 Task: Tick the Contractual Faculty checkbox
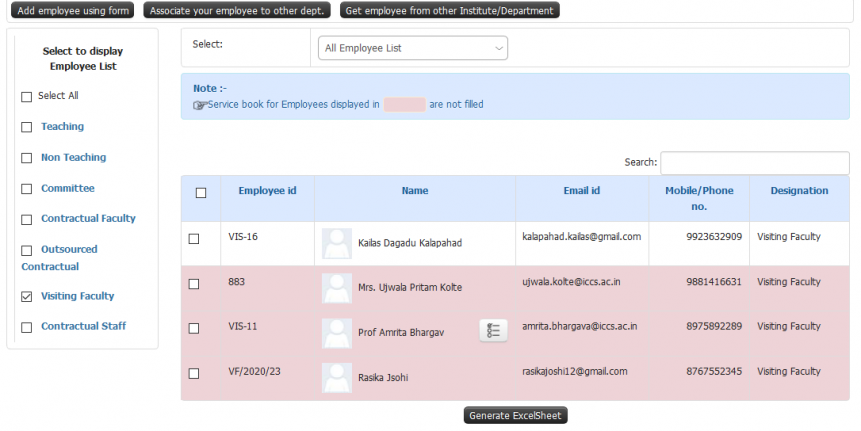click(x=26, y=219)
